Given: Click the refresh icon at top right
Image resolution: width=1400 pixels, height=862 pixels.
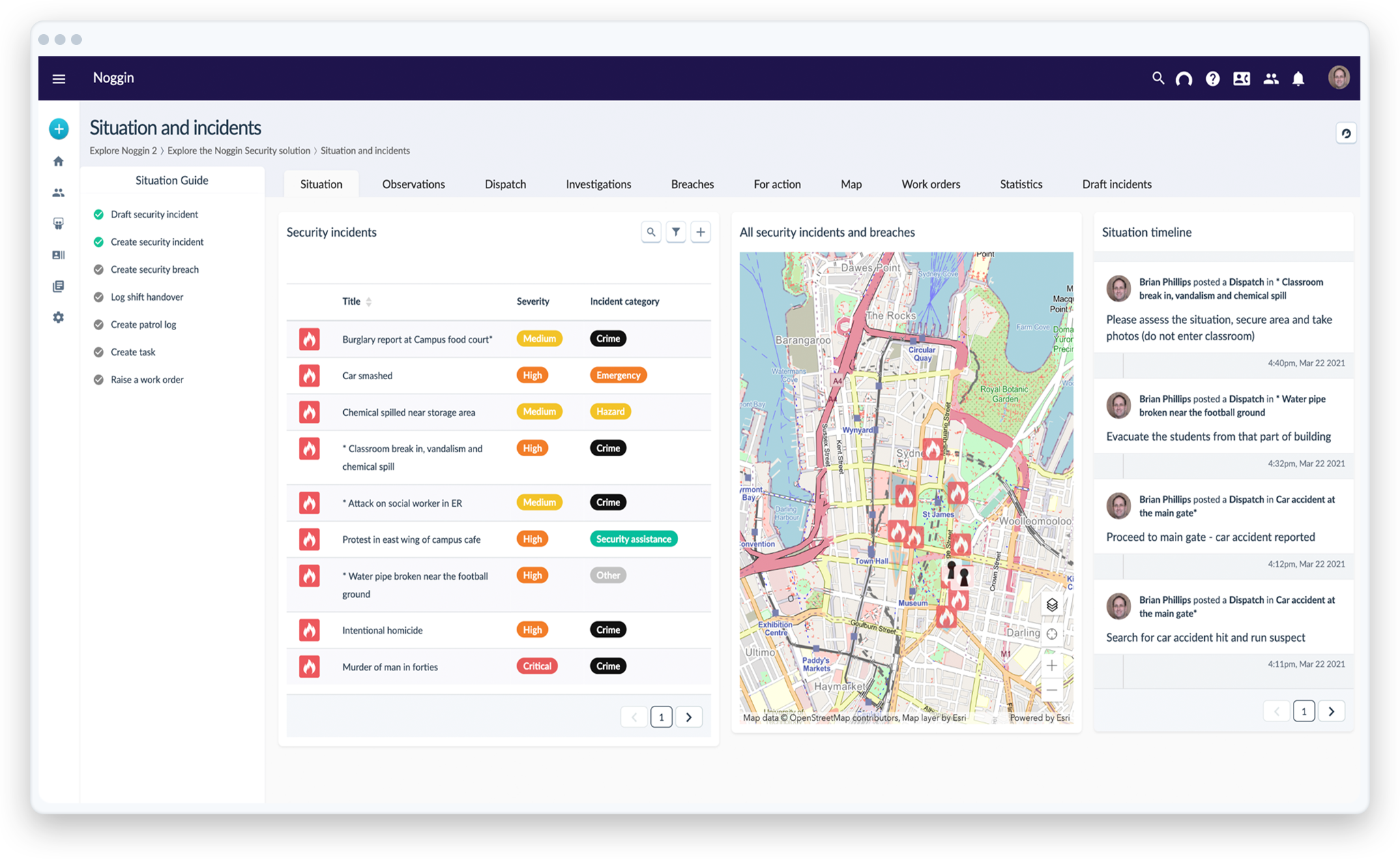Looking at the screenshot, I should click(1346, 134).
